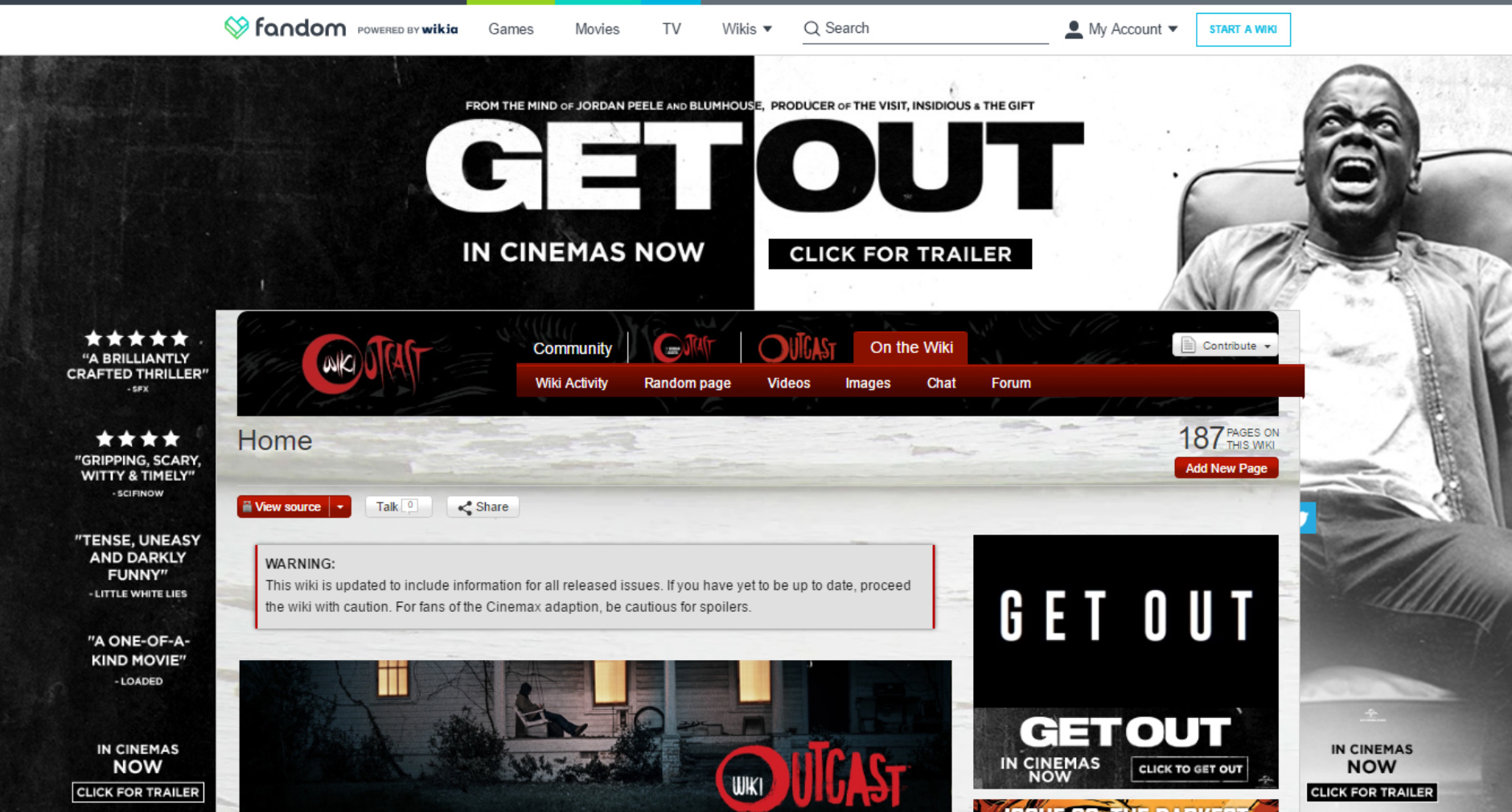This screenshot has width=1512, height=812.
Task: Click the larger Outcast logo tab
Action: pyautogui.click(x=797, y=347)
